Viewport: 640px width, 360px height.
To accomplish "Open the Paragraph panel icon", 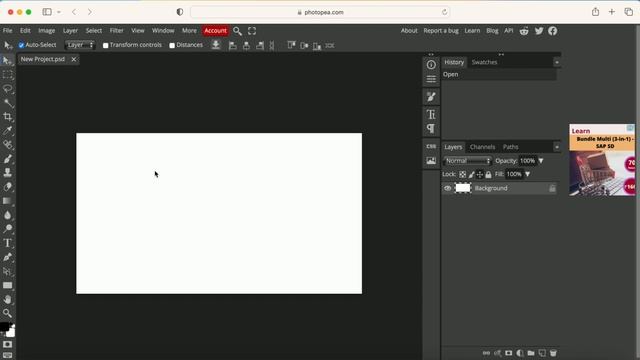I will point(431,129).
